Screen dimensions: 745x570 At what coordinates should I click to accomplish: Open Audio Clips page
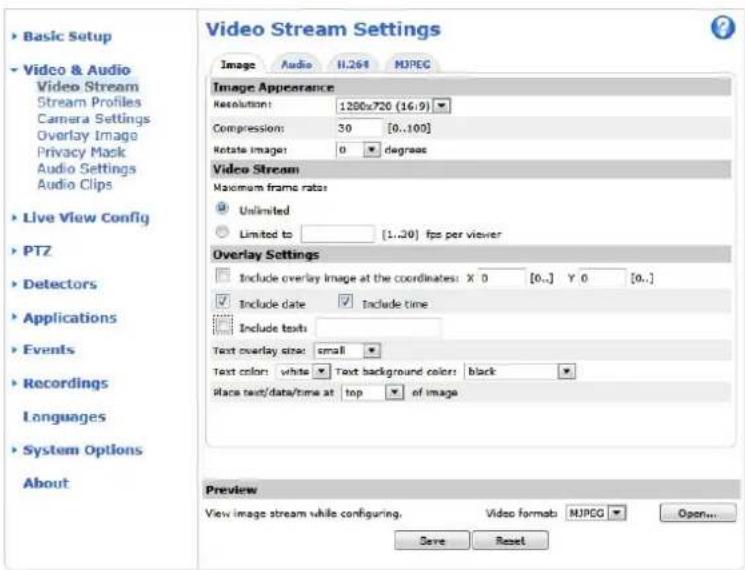(75, 184)
